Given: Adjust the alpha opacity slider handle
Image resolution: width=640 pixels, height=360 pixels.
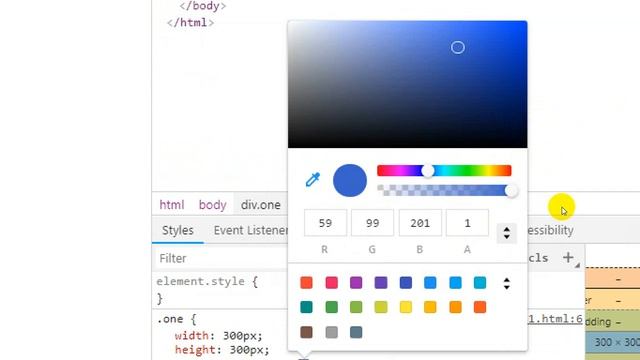Looking at the screenshot, I should click(511, 191).
